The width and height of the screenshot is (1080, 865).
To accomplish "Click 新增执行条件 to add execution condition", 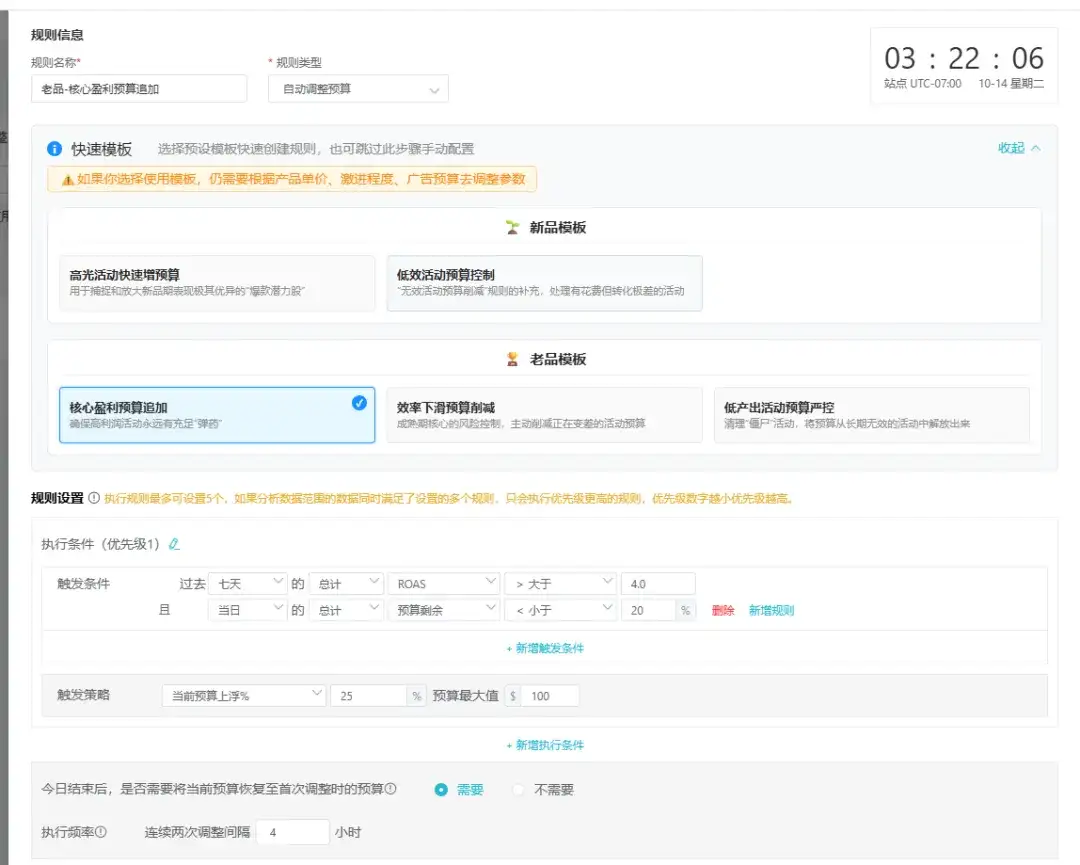I will (545, 745).
